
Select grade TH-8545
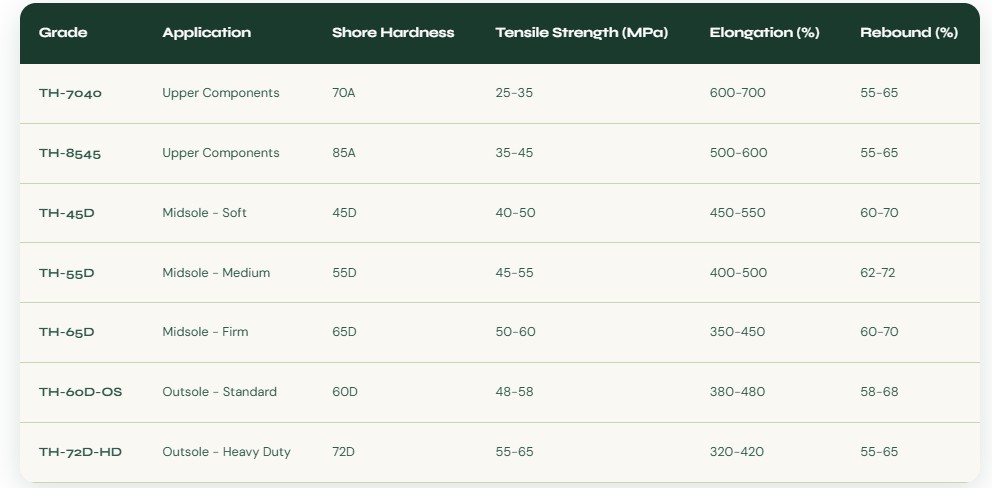click(x=70, y=153)
